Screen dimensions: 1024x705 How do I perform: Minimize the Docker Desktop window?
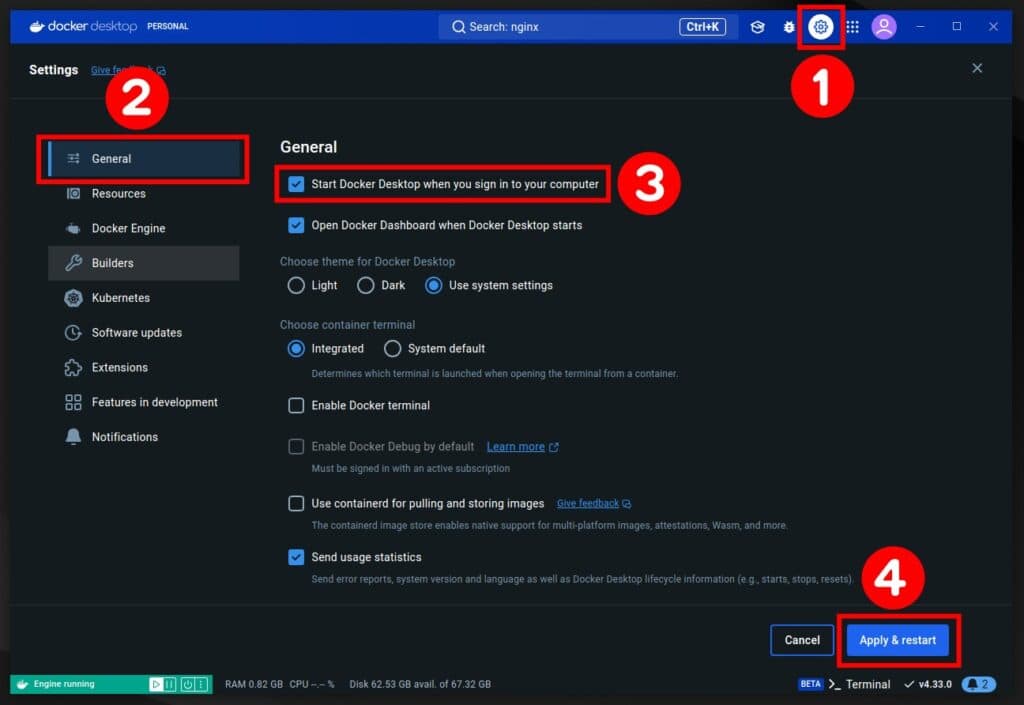point(920,27)
